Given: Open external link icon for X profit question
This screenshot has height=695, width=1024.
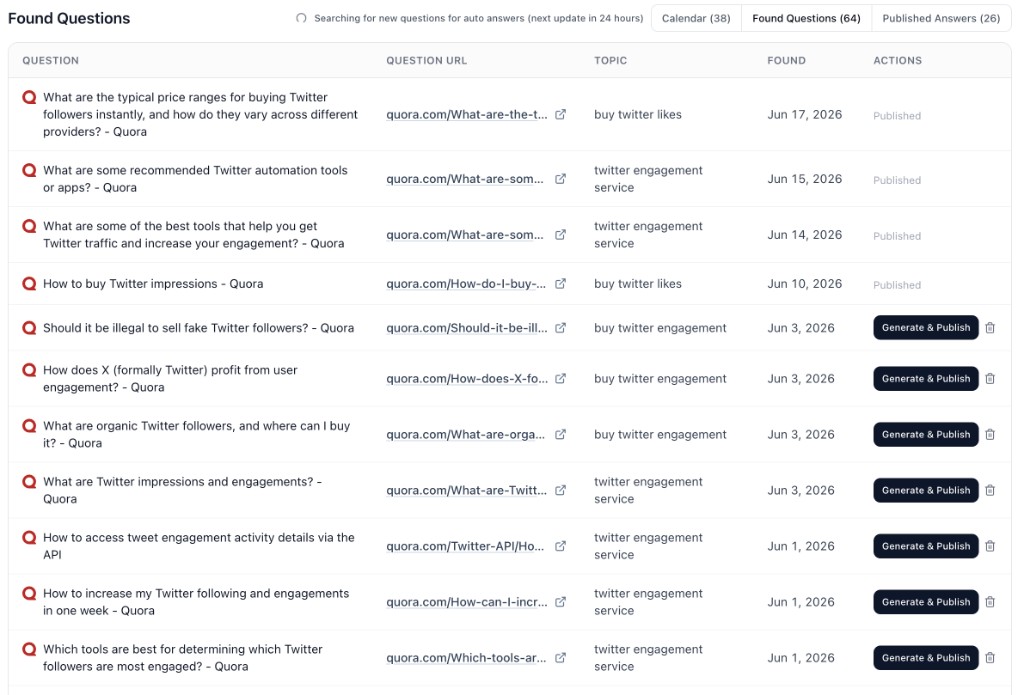Looking at the screenshot, I should pyautogui.click(x=560, y=379).
